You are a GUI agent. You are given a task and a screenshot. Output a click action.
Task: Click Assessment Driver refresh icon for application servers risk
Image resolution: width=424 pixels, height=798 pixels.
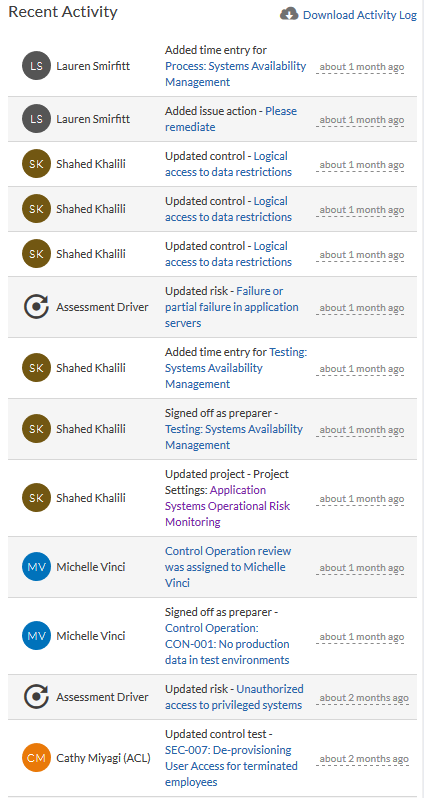click(x=37, y=307)
